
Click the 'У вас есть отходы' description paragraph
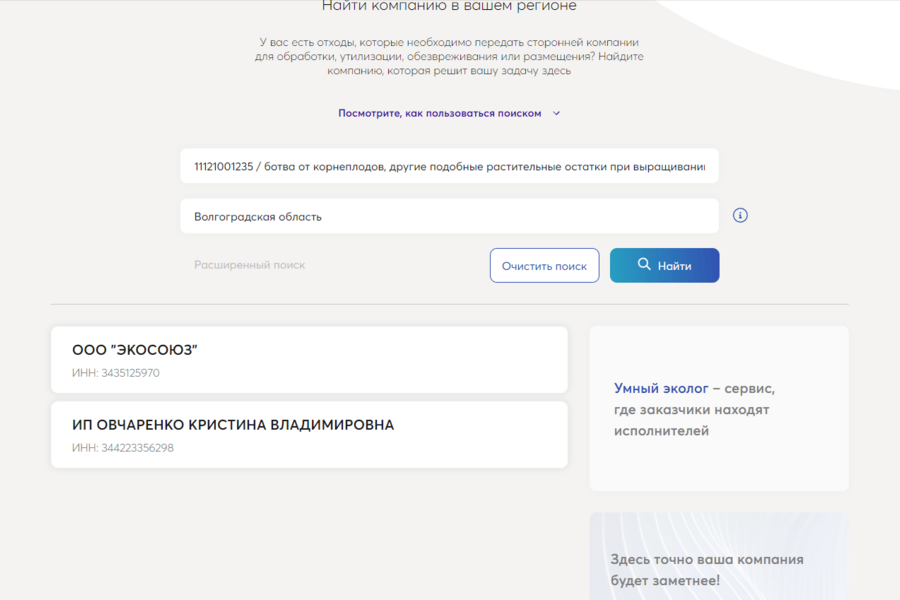point(449,56)
